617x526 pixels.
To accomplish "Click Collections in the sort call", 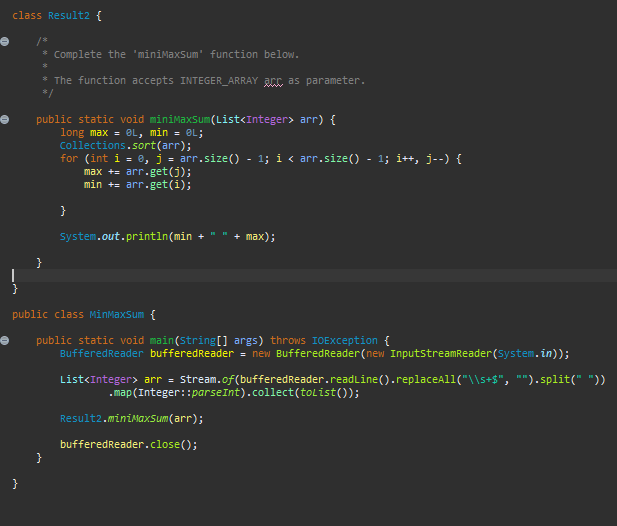I will [x=93, y=146].
